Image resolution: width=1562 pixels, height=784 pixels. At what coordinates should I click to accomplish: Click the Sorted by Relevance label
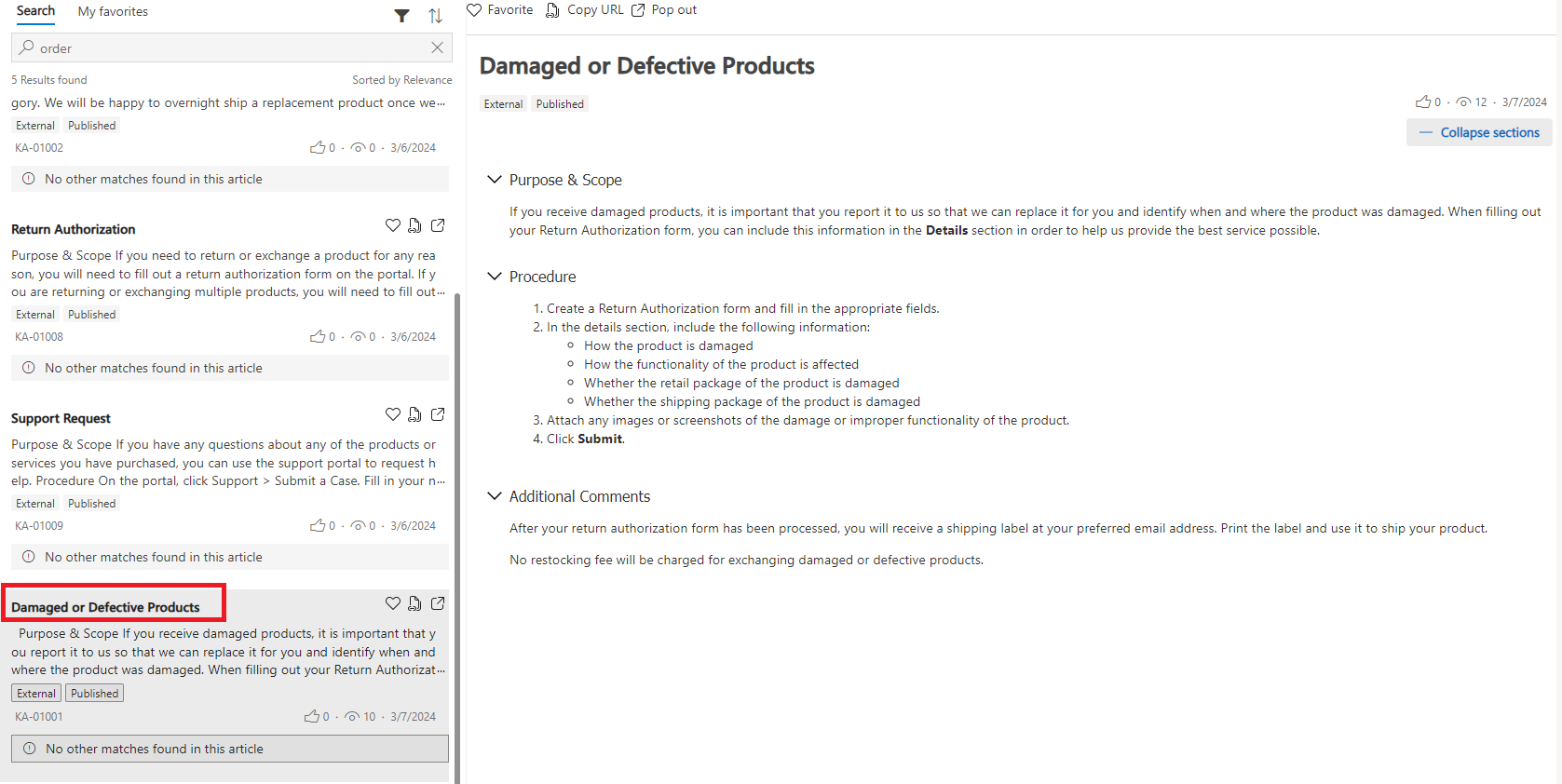coord(402,80)
